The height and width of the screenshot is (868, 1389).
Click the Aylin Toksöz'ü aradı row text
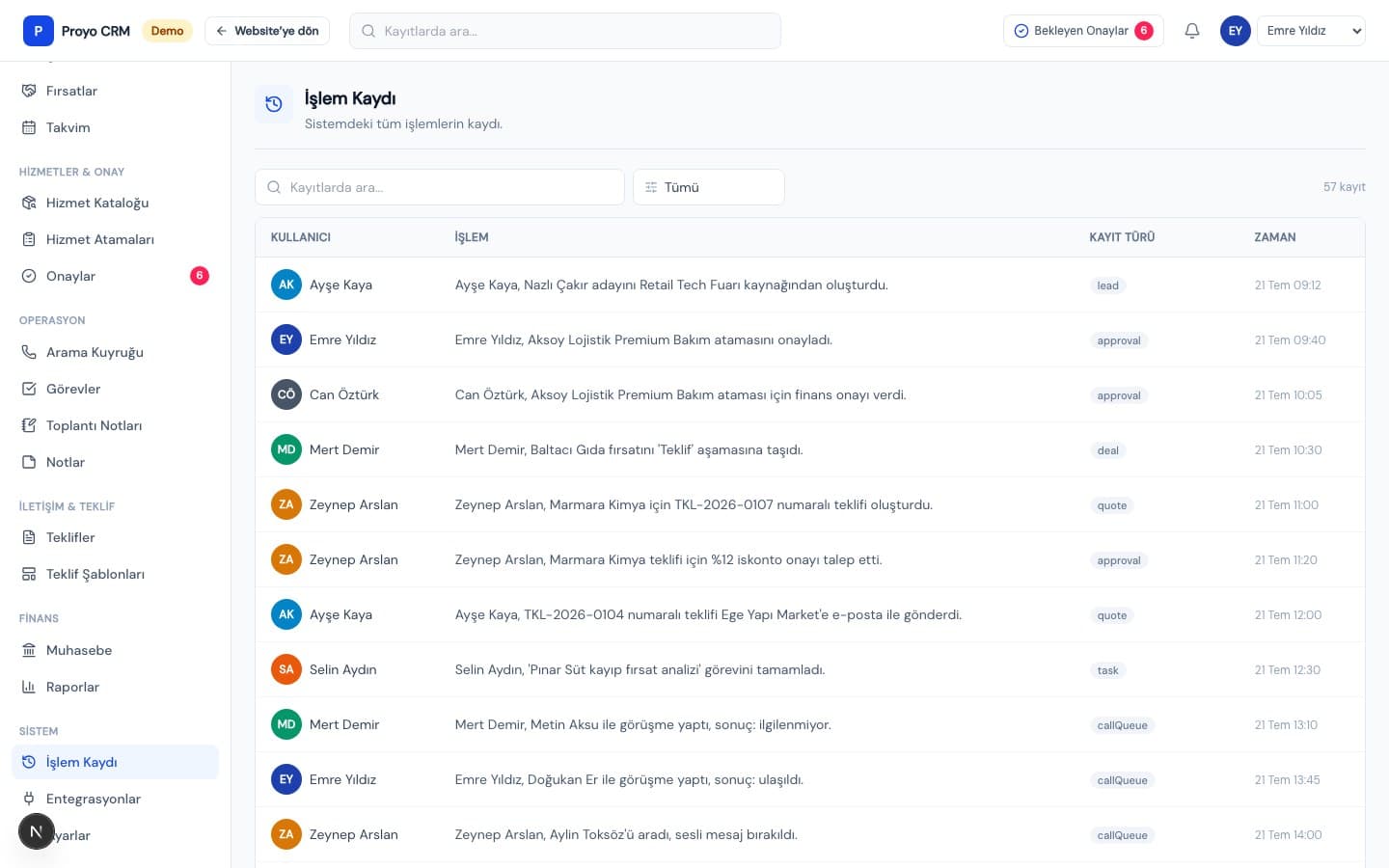coord(626,834)
